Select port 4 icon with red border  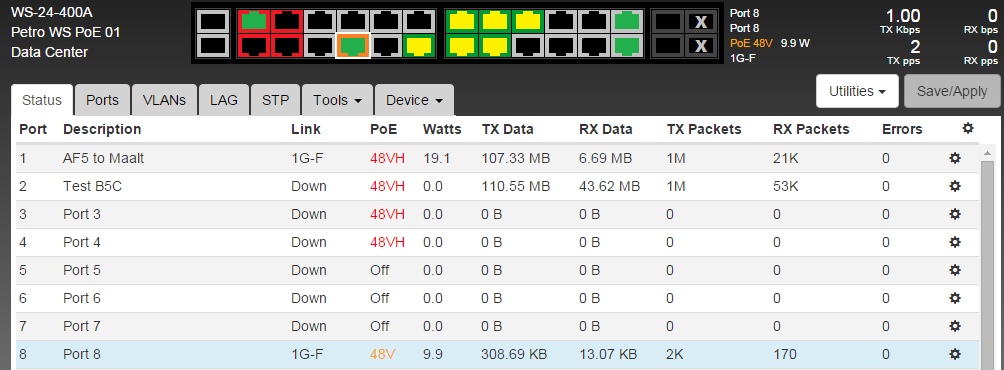286,45
